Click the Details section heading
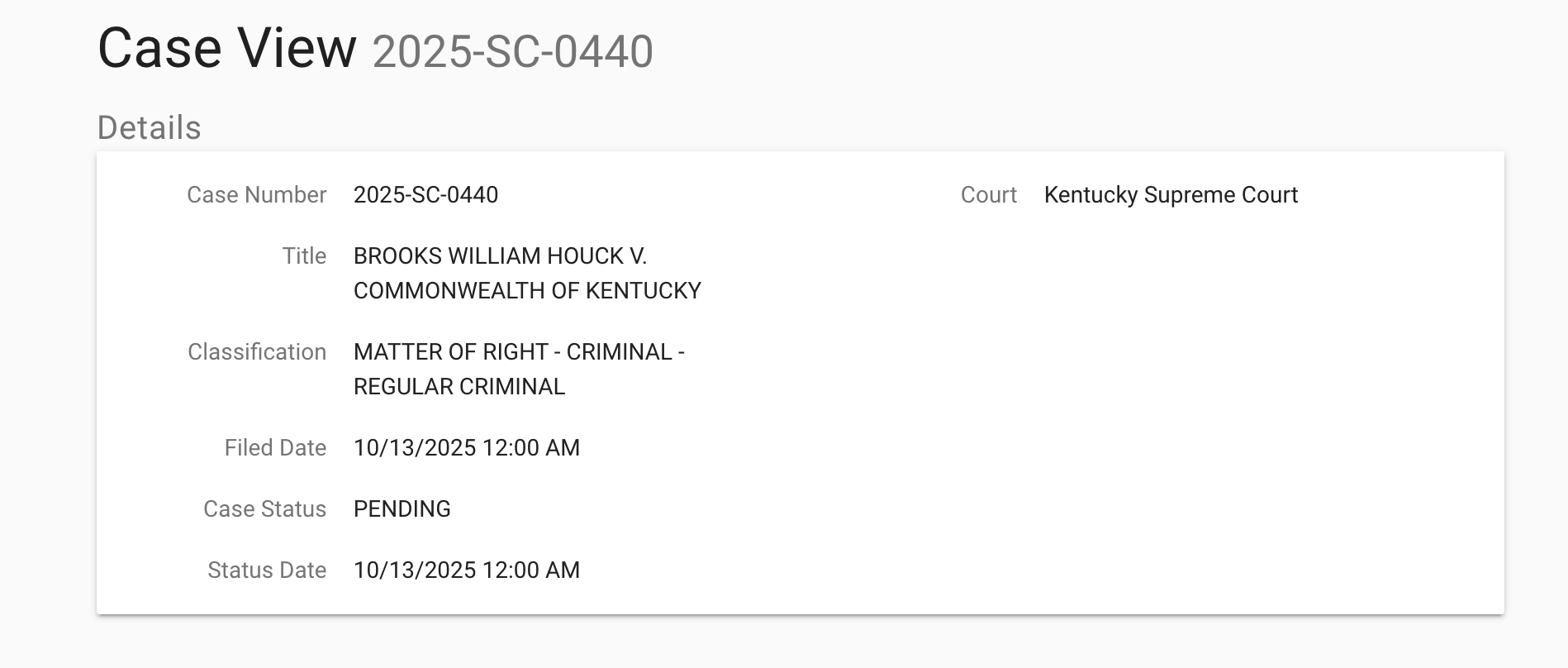This screenshot has height=668, width=1568. click(x=150, y=128)
